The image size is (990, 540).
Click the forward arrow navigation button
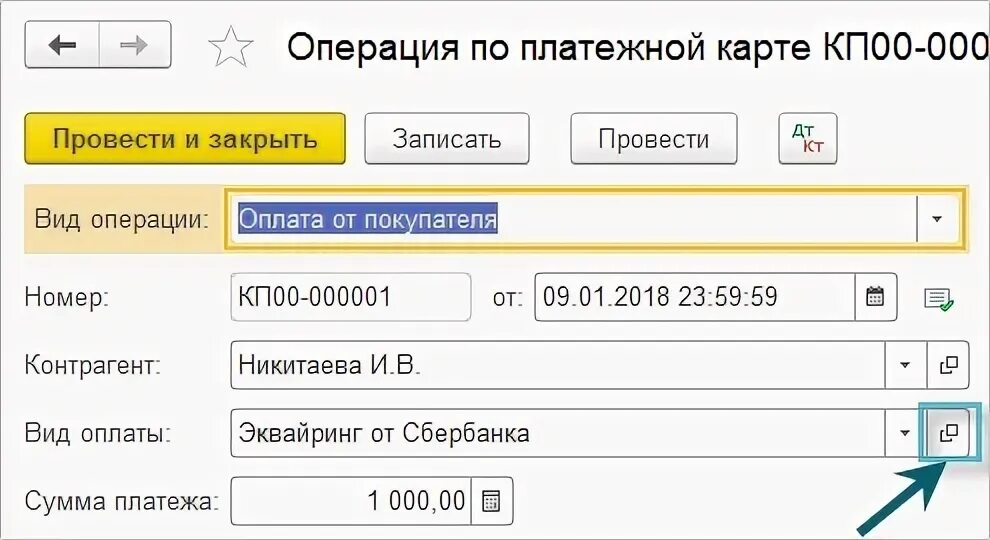click(134, 45)
